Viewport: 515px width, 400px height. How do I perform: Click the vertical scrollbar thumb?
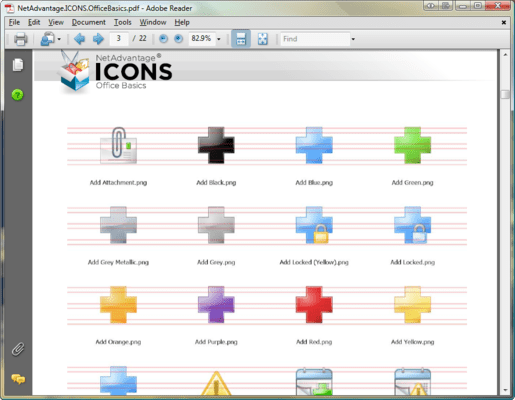coord(505,94)
